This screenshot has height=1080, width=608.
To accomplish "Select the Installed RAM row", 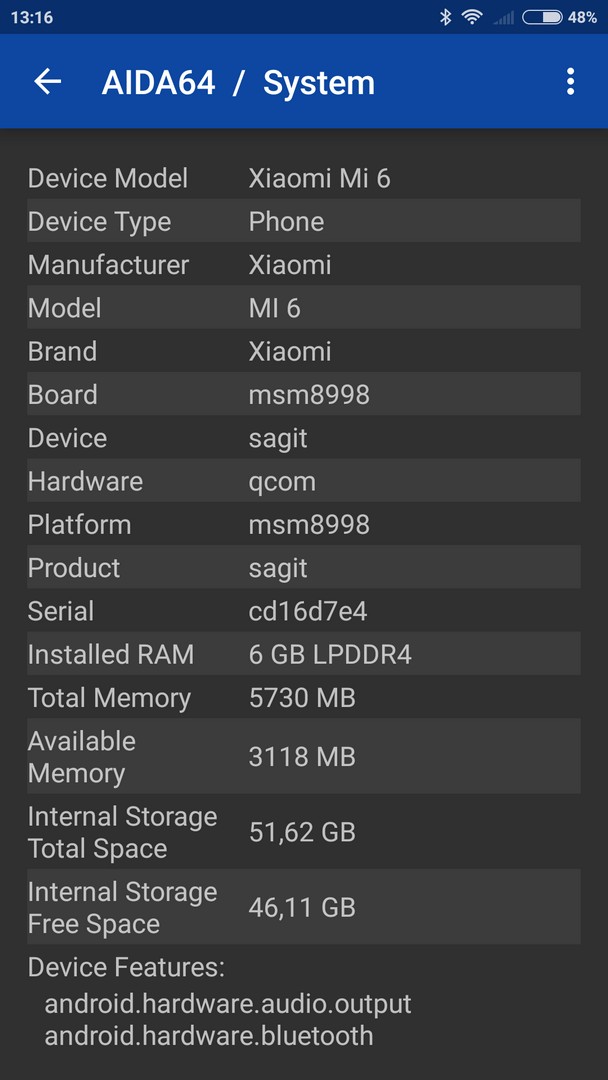I will point(304,654).
